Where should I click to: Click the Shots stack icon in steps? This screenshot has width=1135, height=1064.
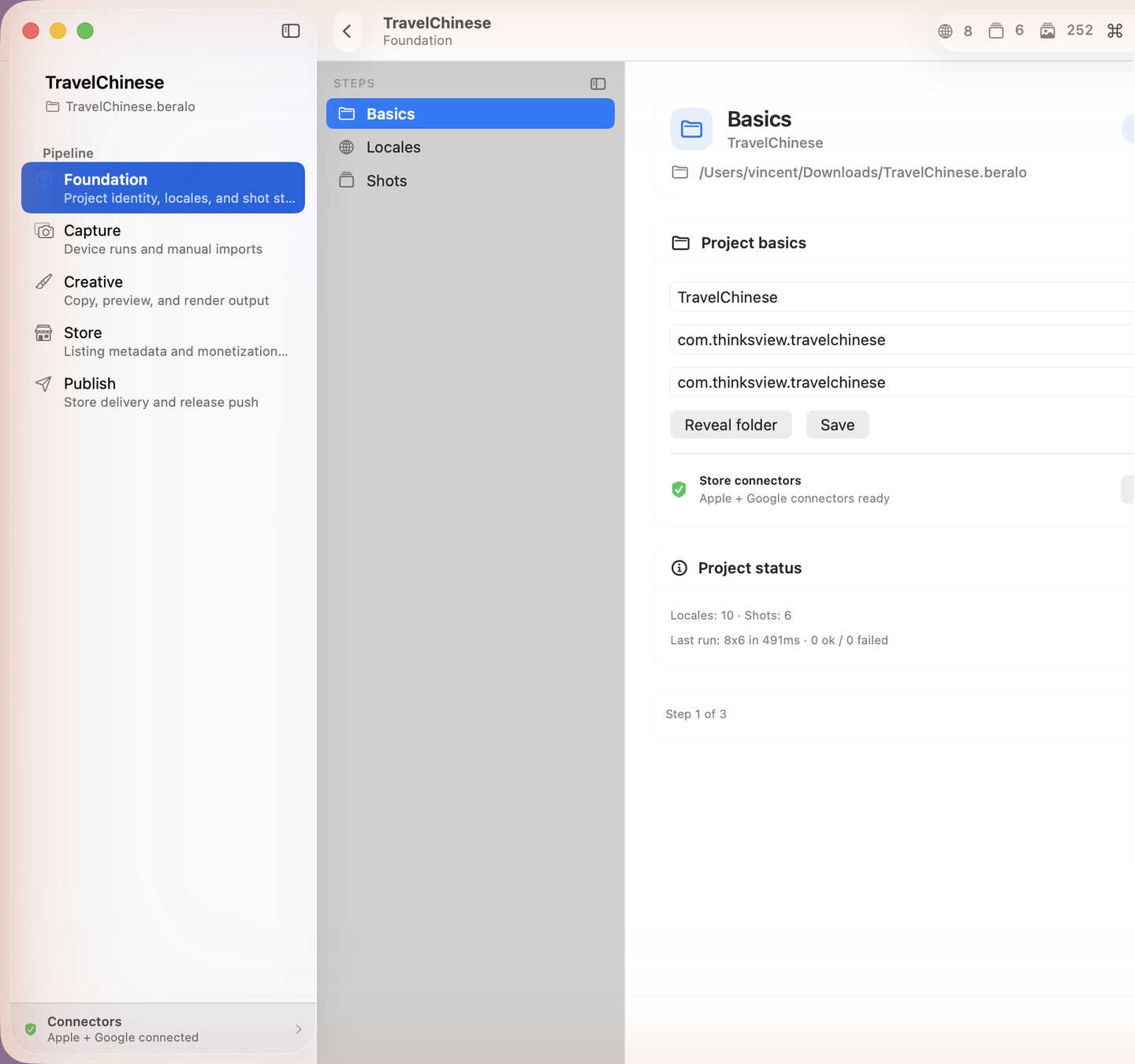(x=347, y=180)
